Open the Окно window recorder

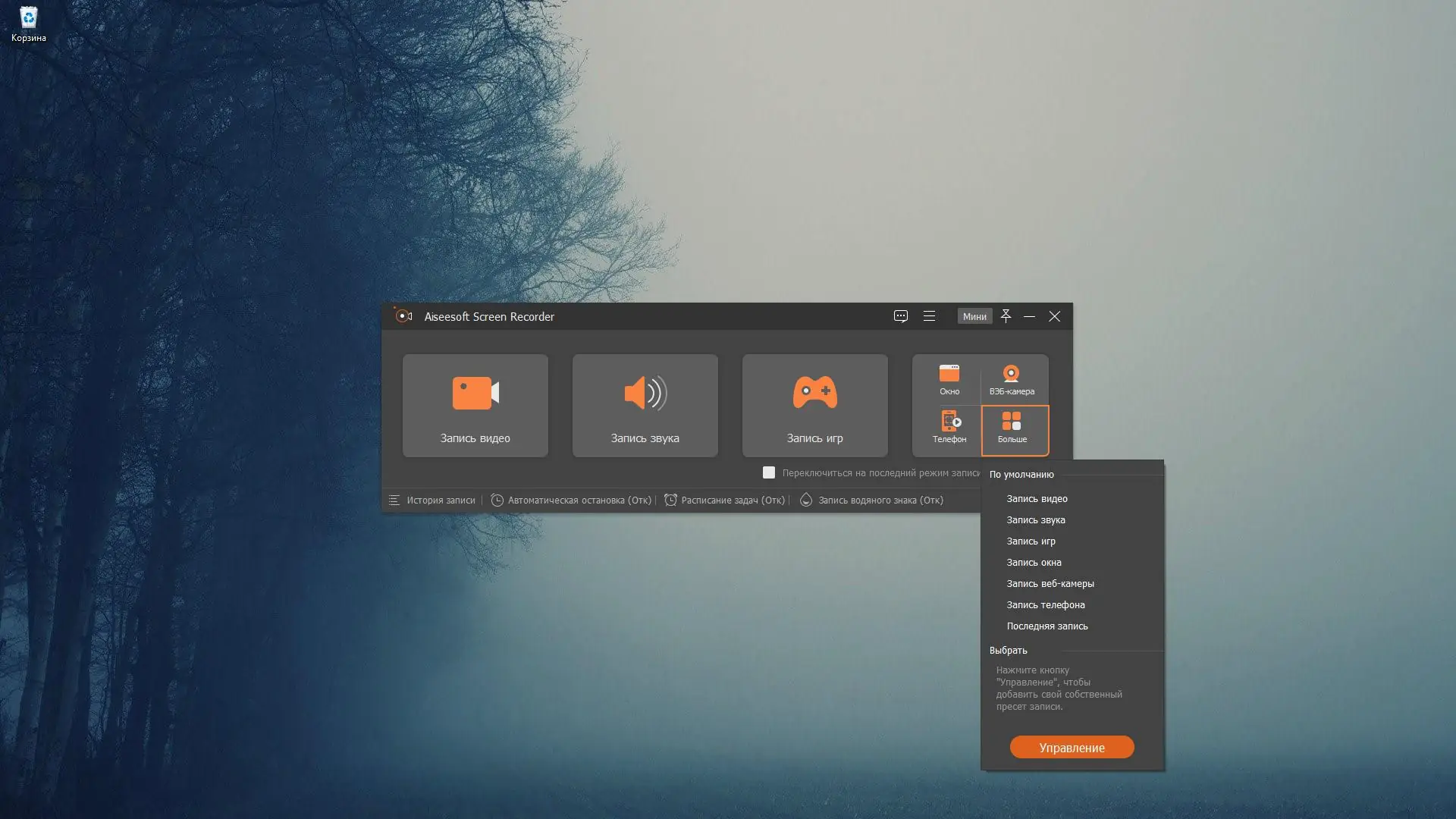click(949, 380)
